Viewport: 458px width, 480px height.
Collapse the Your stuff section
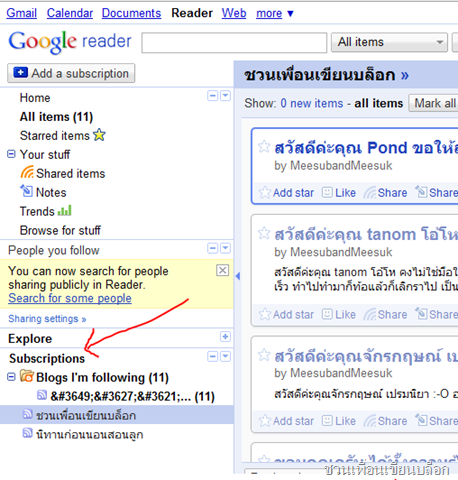point(11,154)
